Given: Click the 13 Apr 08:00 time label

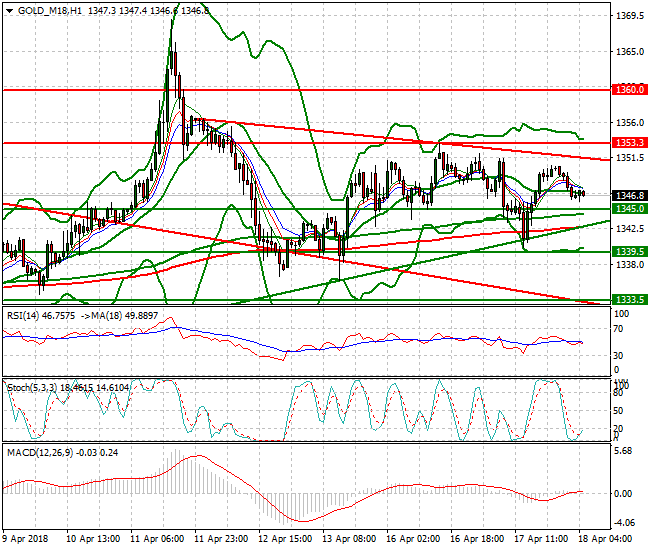Looking at the screenshot, I should (x=349, y=539).
